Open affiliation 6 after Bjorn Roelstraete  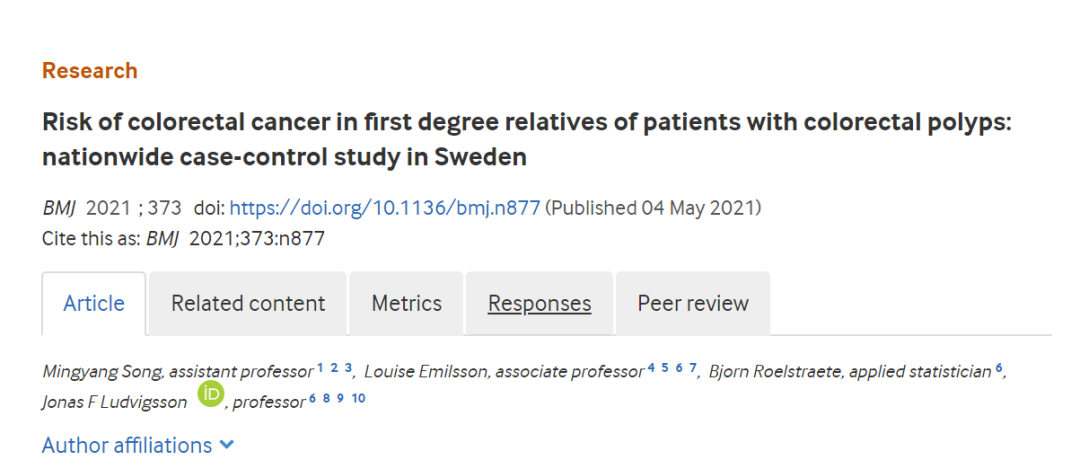click(998, 368)
